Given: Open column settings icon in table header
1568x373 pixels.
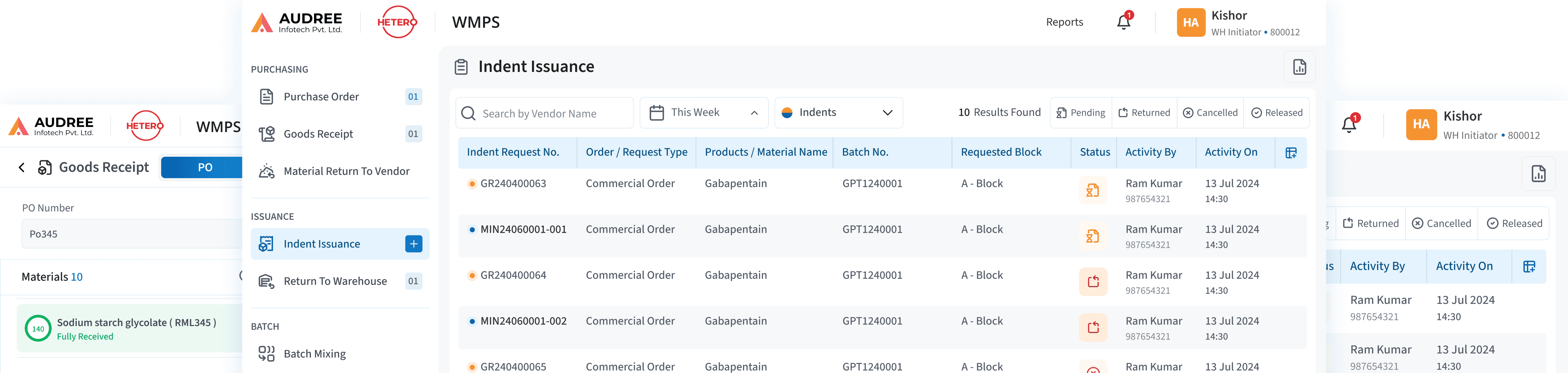Looking at the screenshot, I should (x=1290, y=153).
